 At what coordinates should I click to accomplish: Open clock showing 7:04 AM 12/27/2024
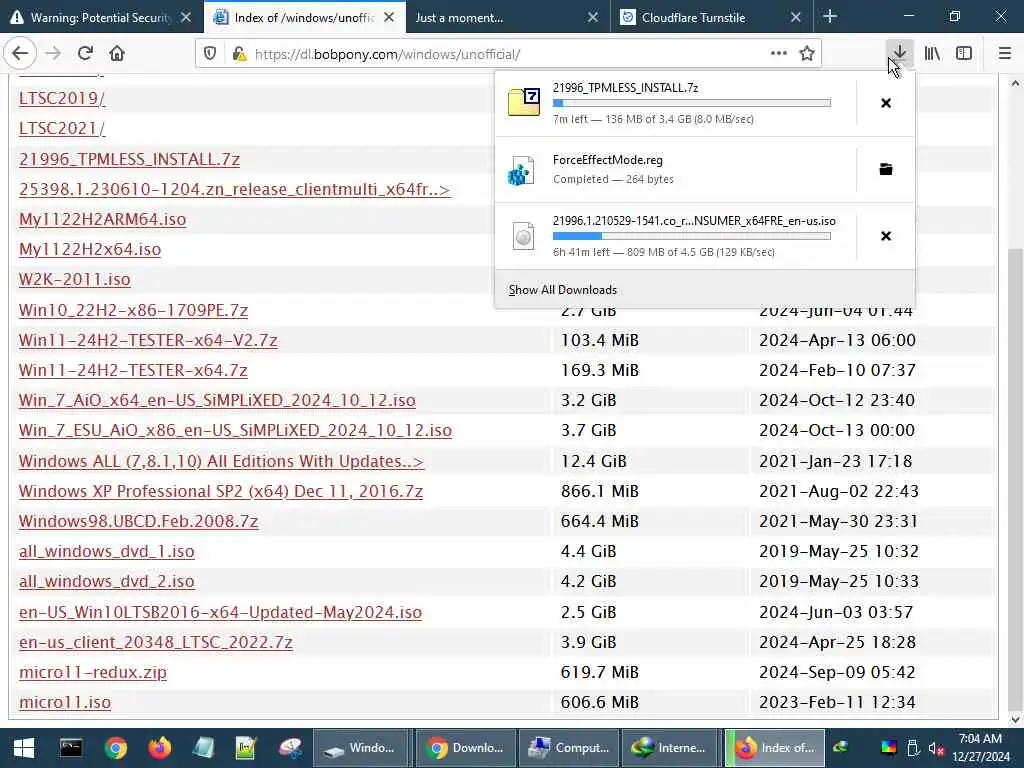tap(981, 748)
